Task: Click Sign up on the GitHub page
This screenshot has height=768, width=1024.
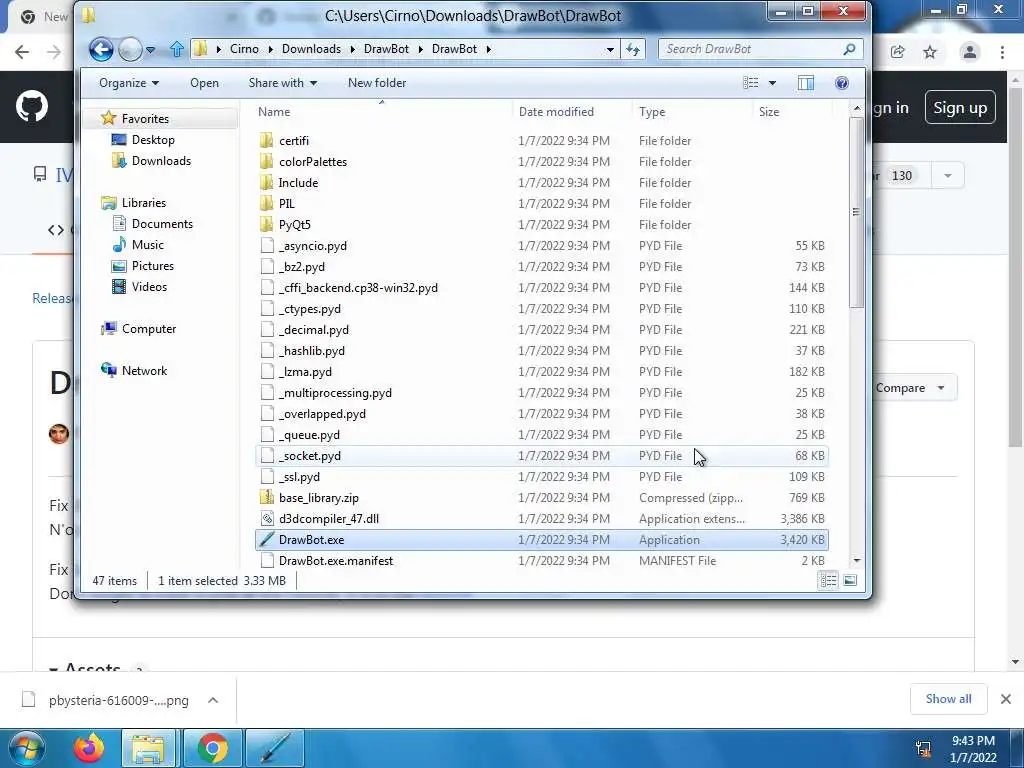Action: click(960, 107)
